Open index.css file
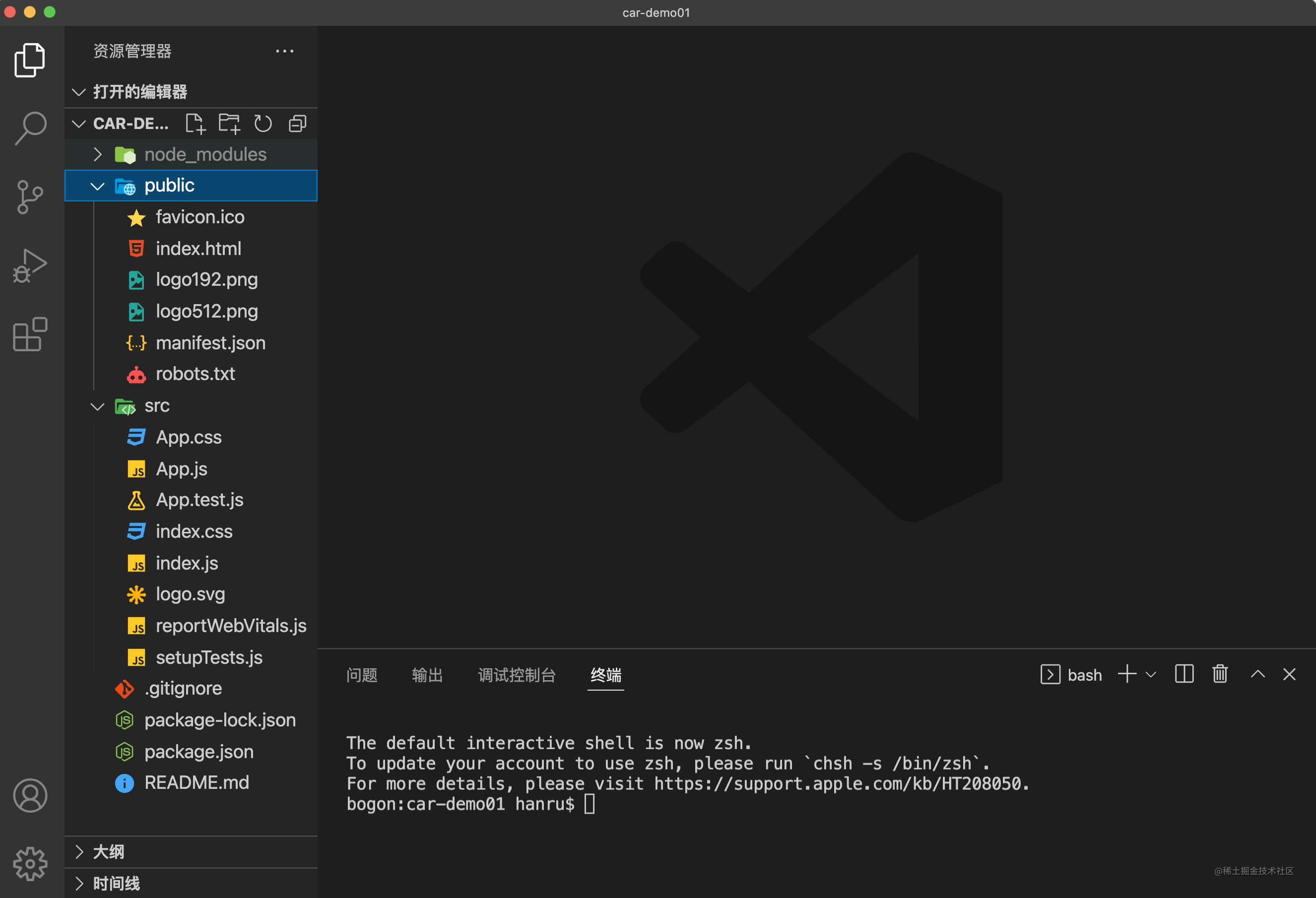Viewport: 1316px width, 898px height. coord(191,532)
